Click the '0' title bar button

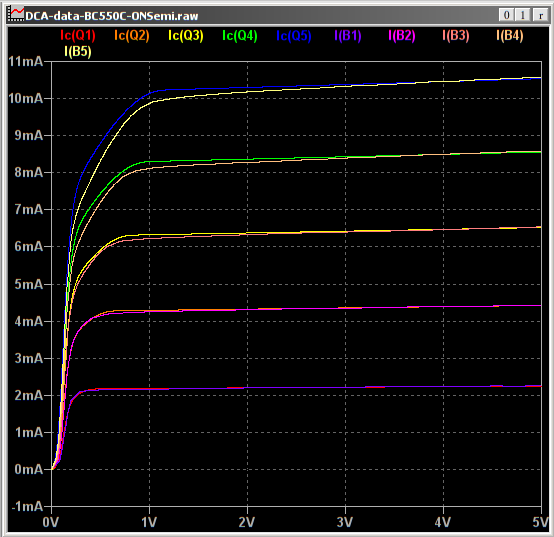[x=506, y=15]
